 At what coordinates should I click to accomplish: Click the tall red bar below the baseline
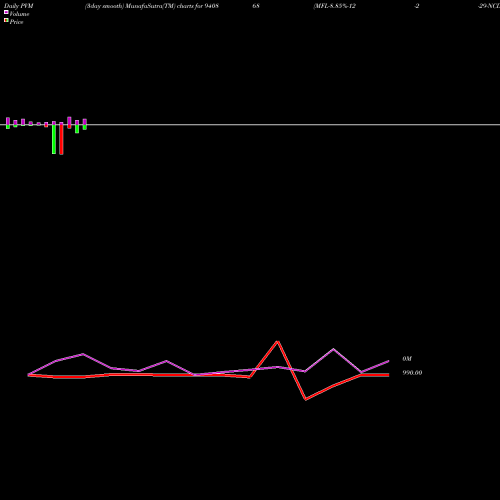point(61,139)
